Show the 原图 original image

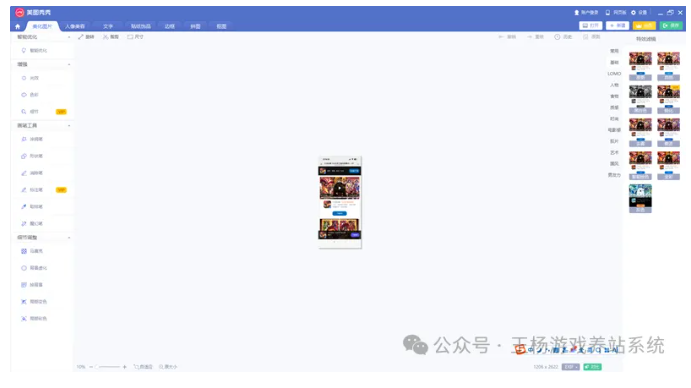(x=591, y=37)
